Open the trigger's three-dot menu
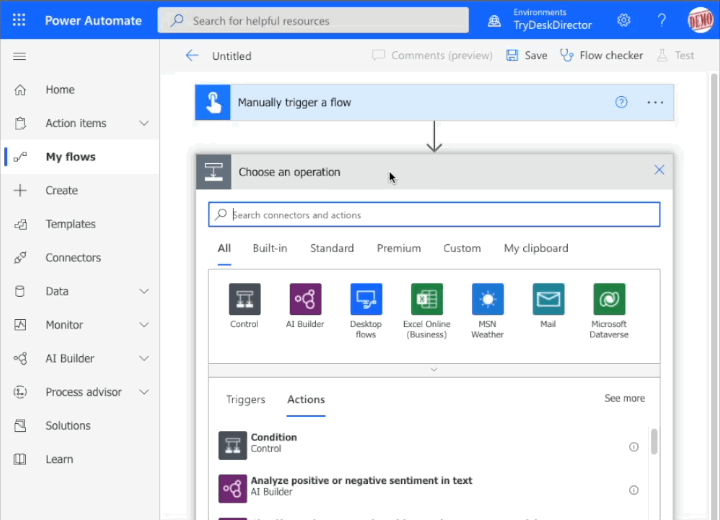Image resolution: width=720 pixels, height=520 pixels. pyautogui.click(x=655, y=102)
